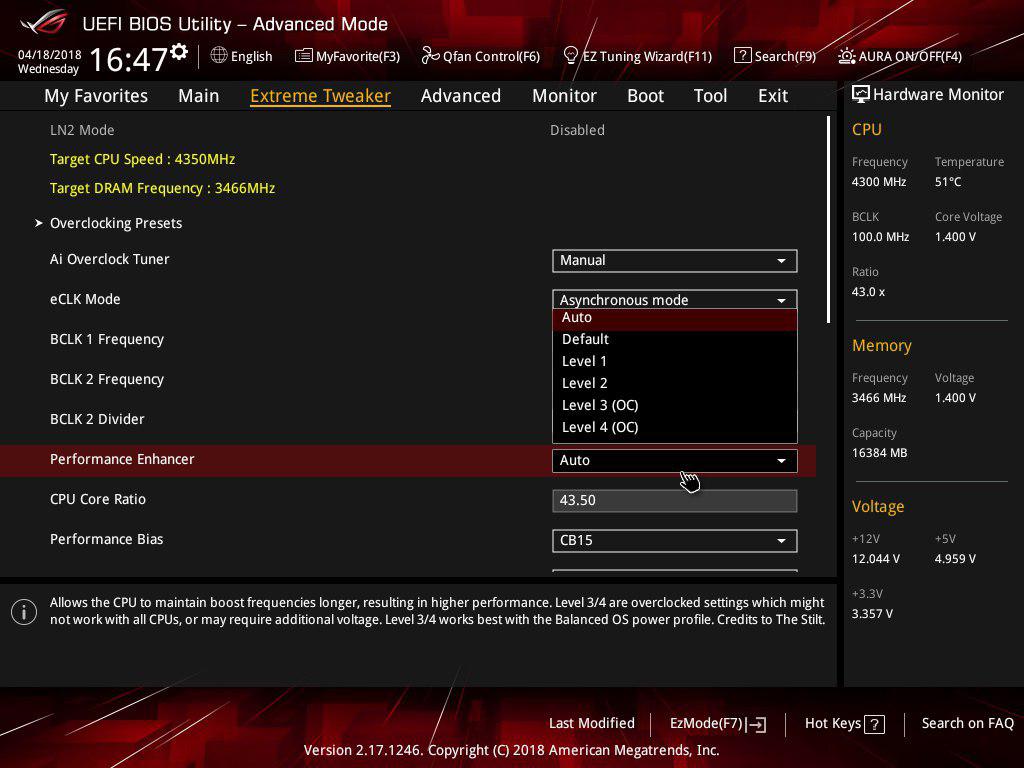Image resolution: width=1024 pixels, height=768 pixels.
Task: Open eCLK Mode dropdown
Action: [675, 299]
